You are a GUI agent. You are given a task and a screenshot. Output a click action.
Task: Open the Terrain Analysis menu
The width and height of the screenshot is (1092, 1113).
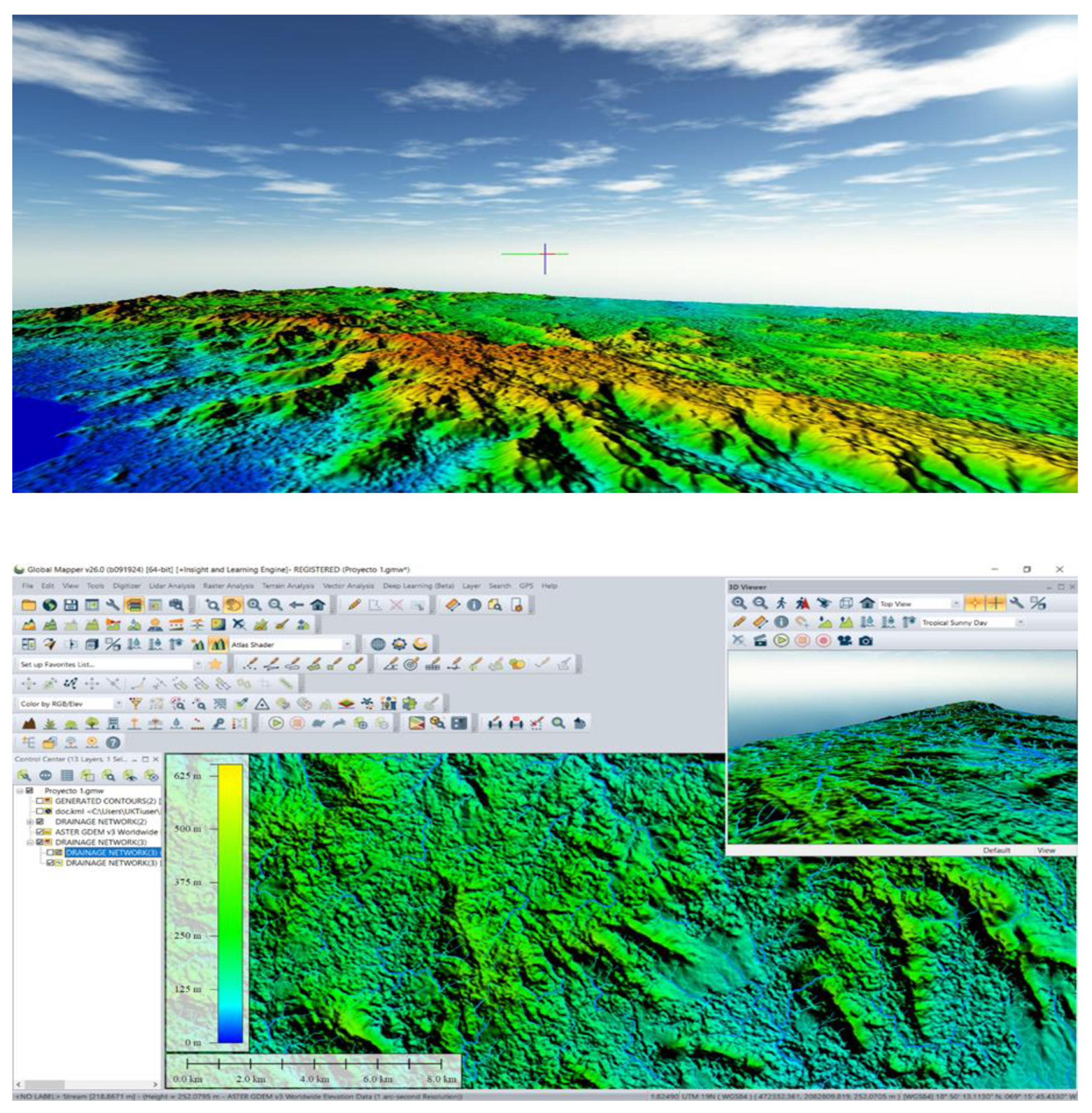coord(288,586)
